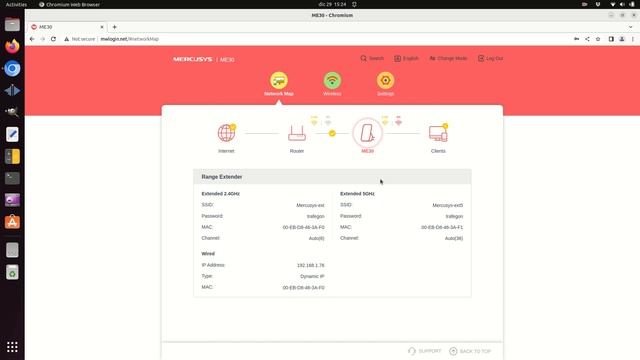Click Change Mode in header

448,58
